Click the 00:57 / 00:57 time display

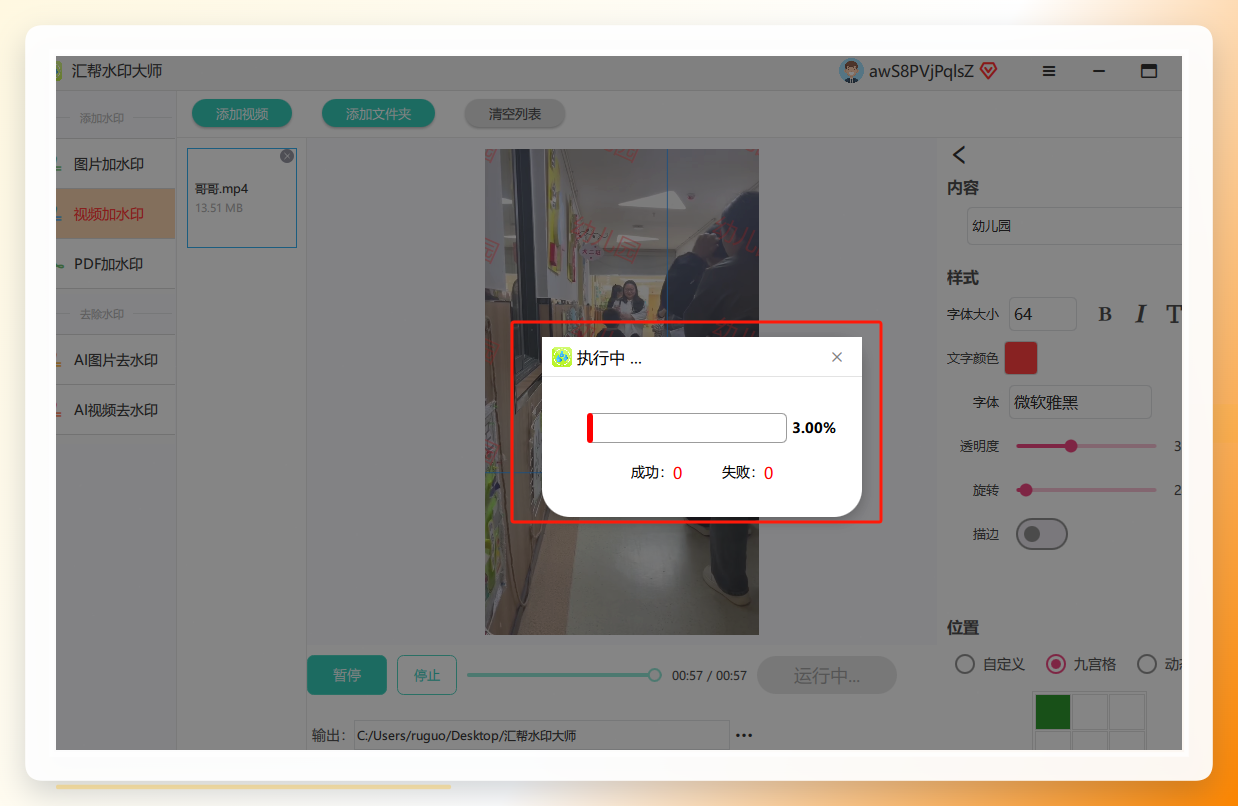tap(709, 676)
